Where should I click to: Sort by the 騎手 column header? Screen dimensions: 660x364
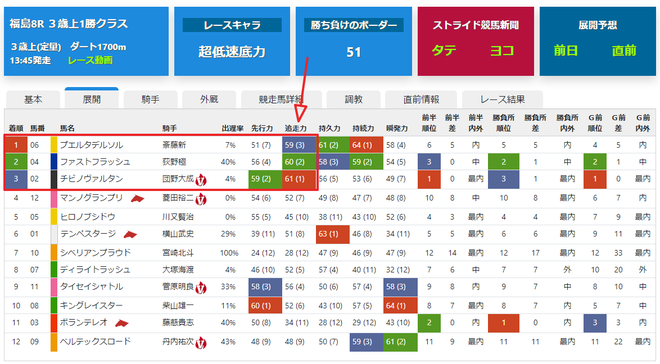click(x=169, y=128)
